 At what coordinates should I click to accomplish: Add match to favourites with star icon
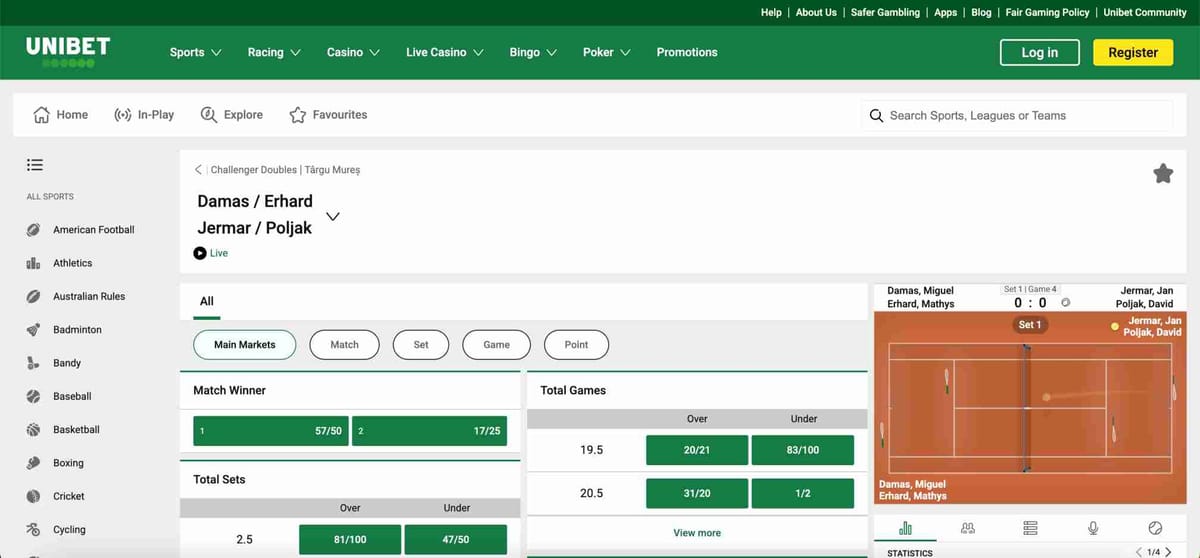(1163, 173)
